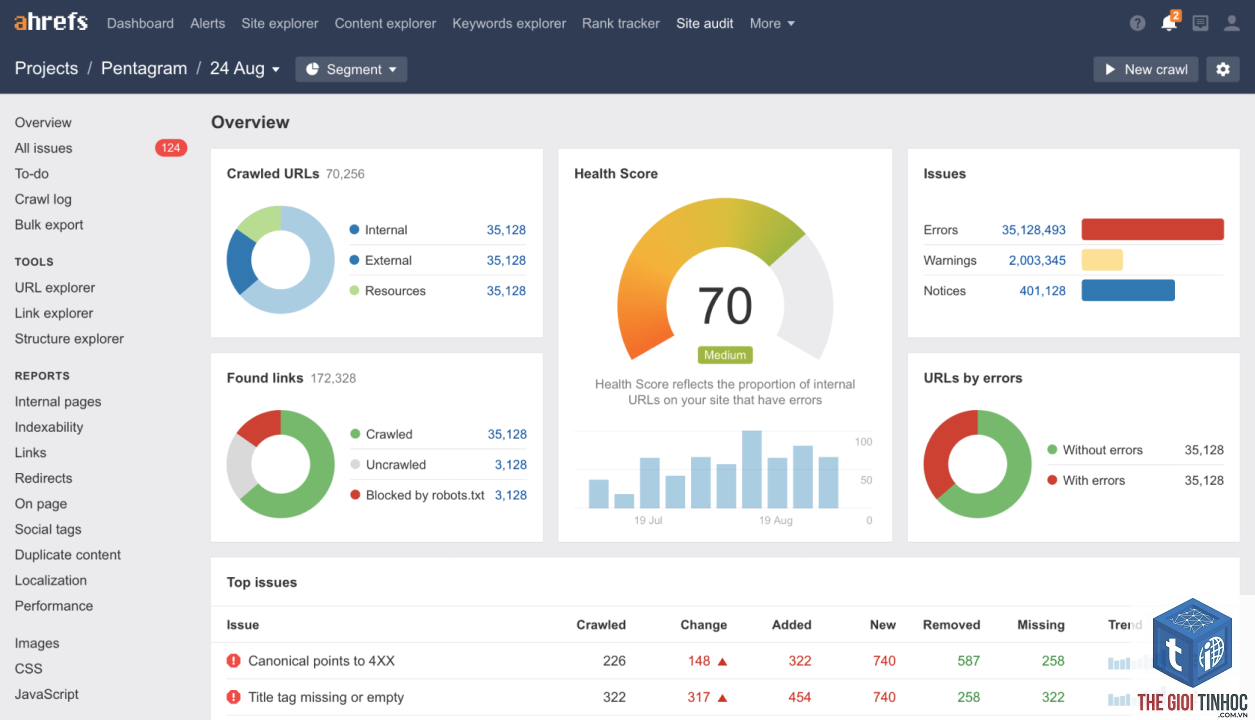The height and width of the screenshot is (720, 1255).
Task: Click Internal crawled URLs count 35,128
Action: (x=506, y=230)
